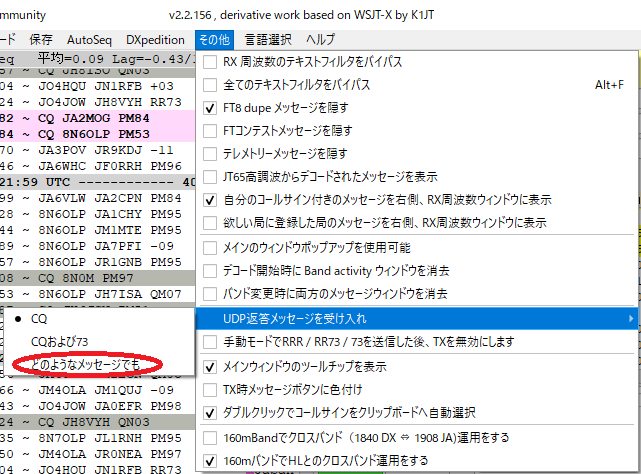
Task: Open the 保存 menu
Action: 41,40
